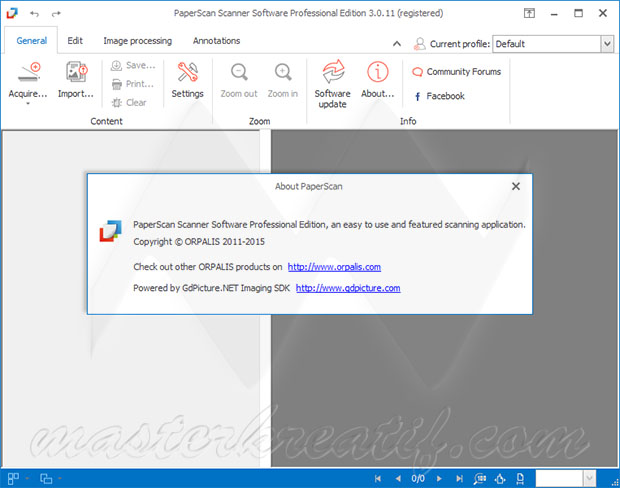The width and height of the screenshot is (620, 488).
Task: Click the PaperScan app logo in title bar
Action: (x=12, y=13)
